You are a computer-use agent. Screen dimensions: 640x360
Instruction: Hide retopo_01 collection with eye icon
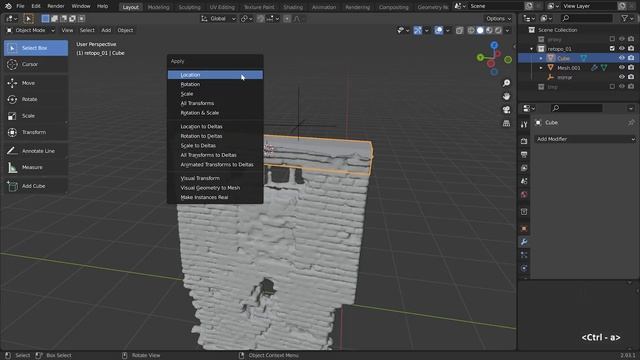(622, 49)
